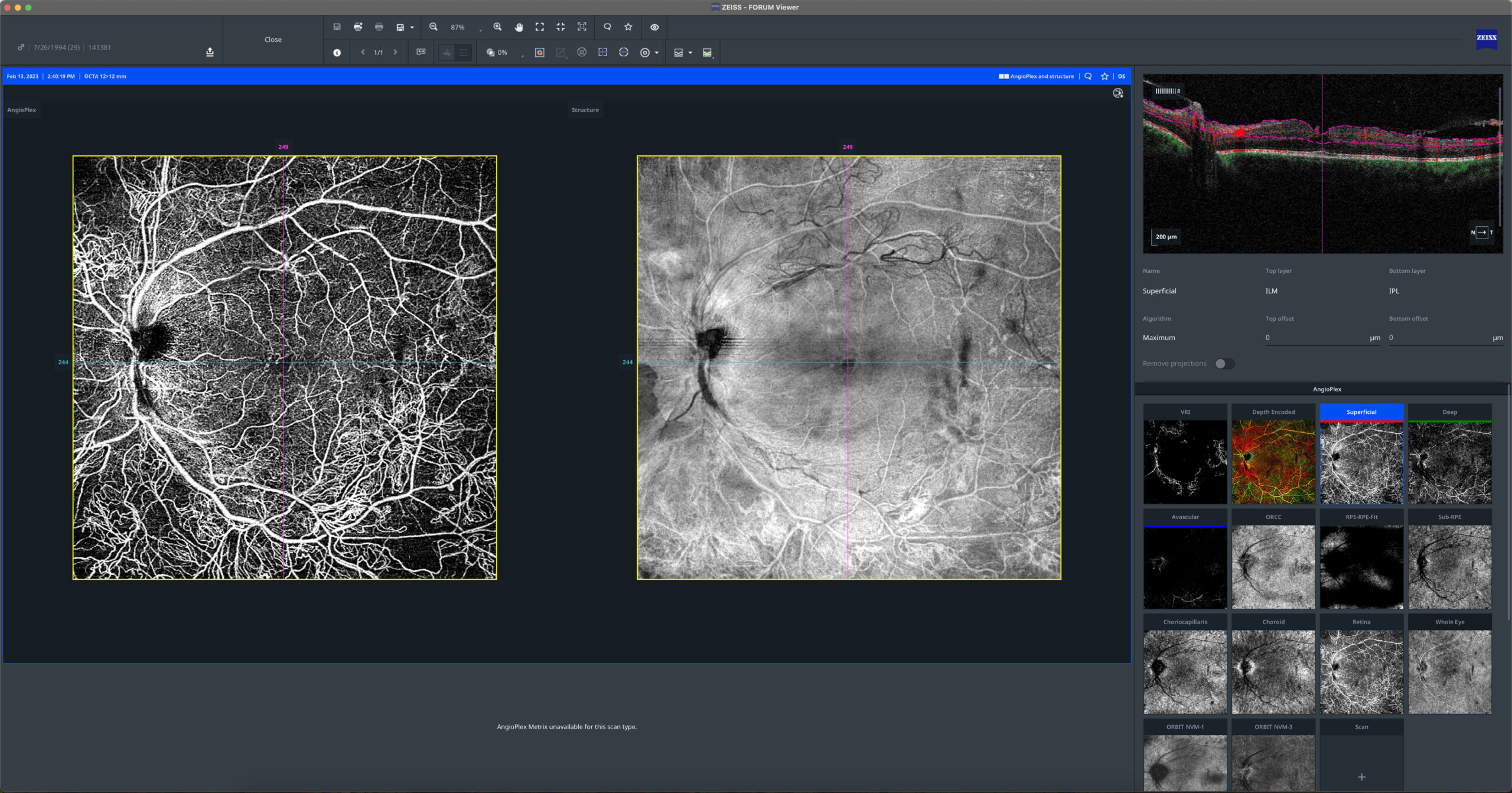Open the 0% overlay transparency dropdown
The height and width of the screenshot is (793, 1512).
[x=505, y=53]
